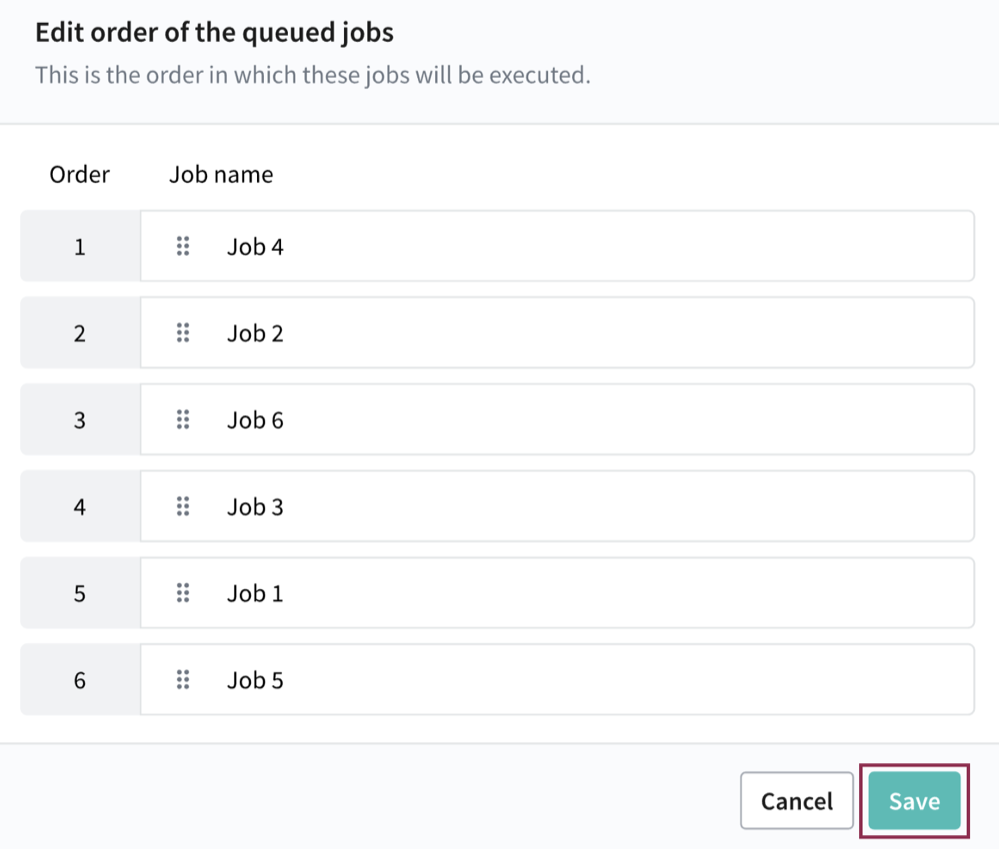The image size is (999, 849).
Task: Click the order number 1 cell
Action: tap(78, 246)
